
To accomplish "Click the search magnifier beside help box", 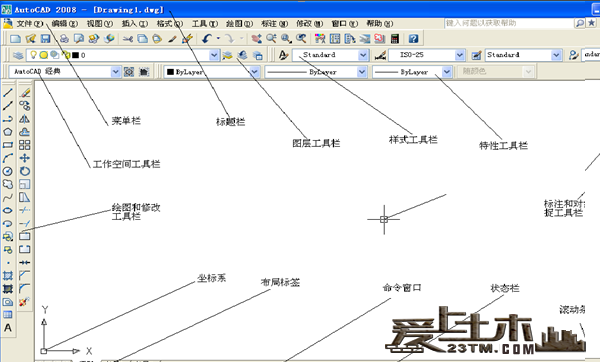I will (580, 23).
